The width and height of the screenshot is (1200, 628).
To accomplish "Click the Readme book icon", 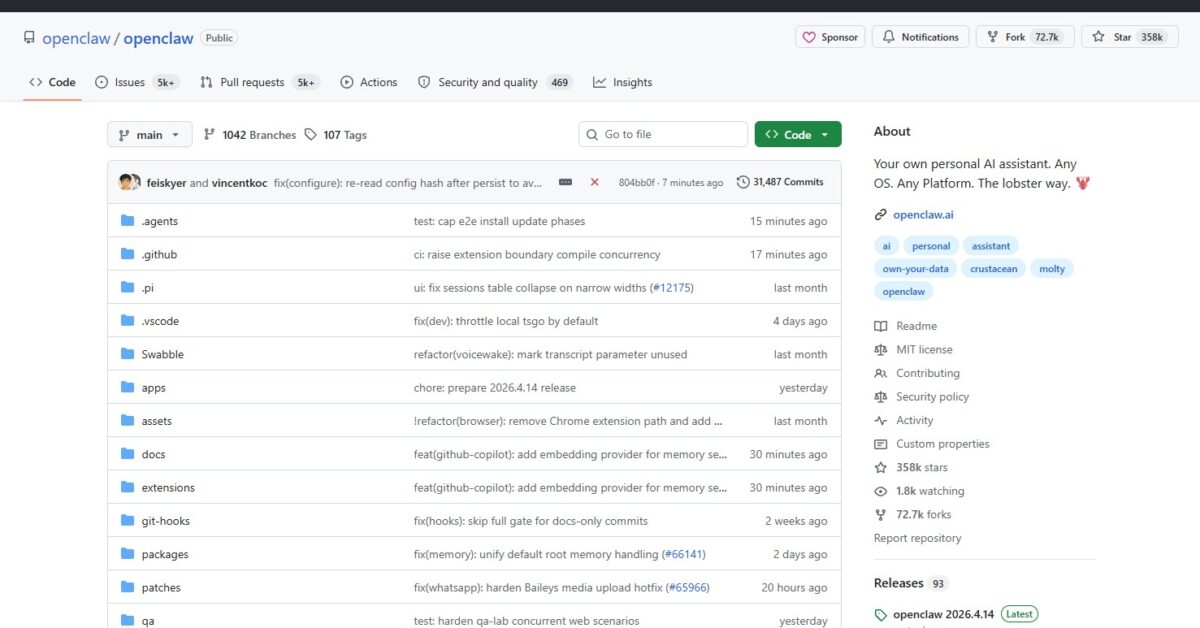I will [x=880, y=326].
